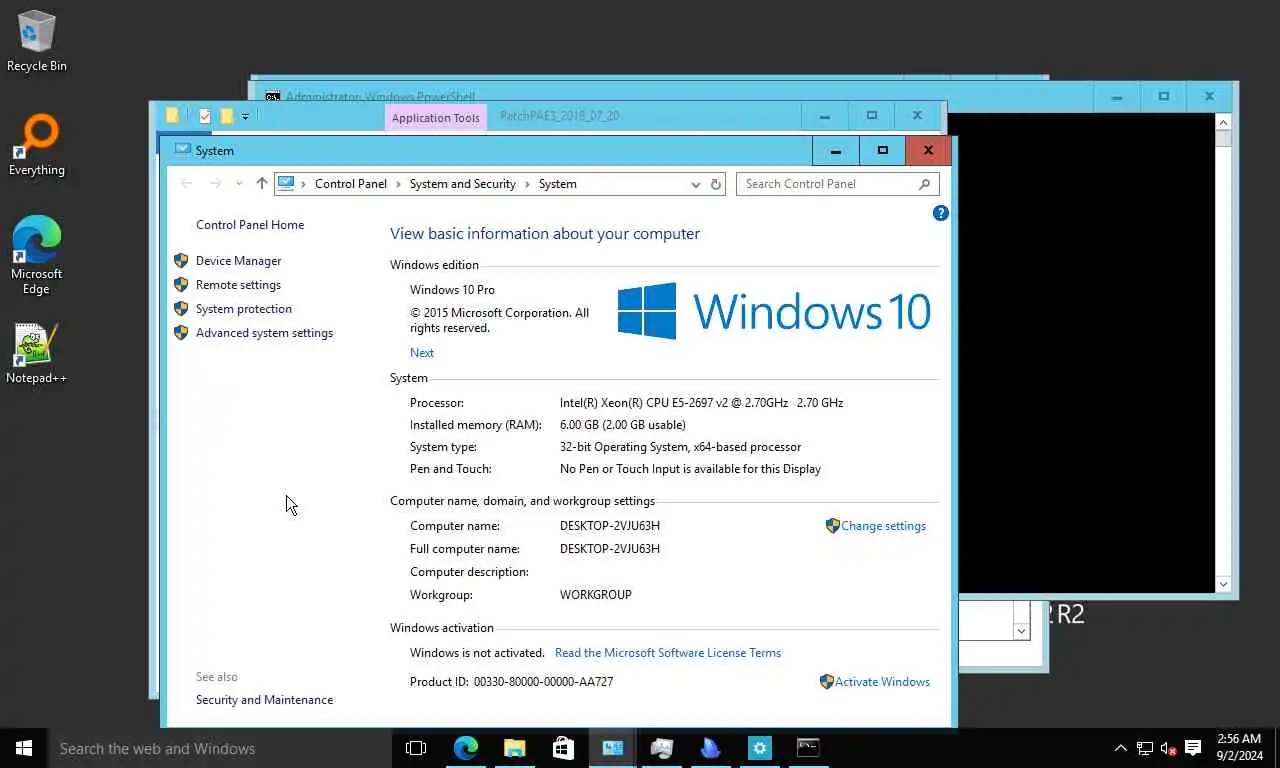Screen dimensions: 1280x768
Task: Click the shield icon next to Device Manager
Action: (x=181, y=261)
